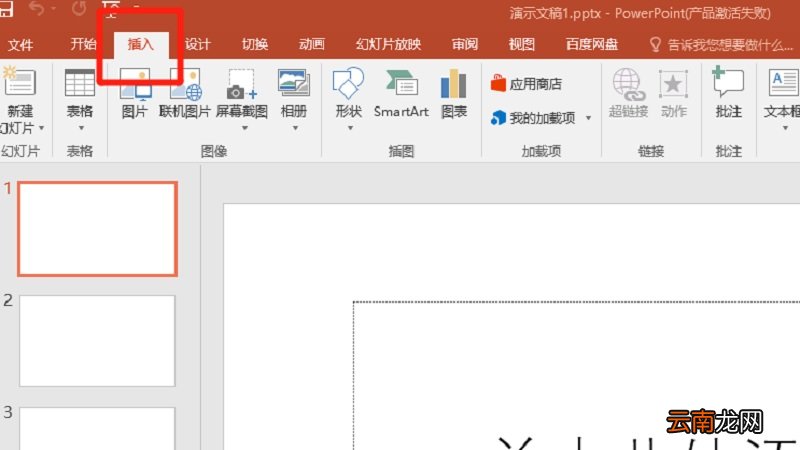The height and width of the screenshot is (450, 800).
Task: Open the Baidu Netdisk (百度网盘) tab
Action: click(x=592, y=44)
